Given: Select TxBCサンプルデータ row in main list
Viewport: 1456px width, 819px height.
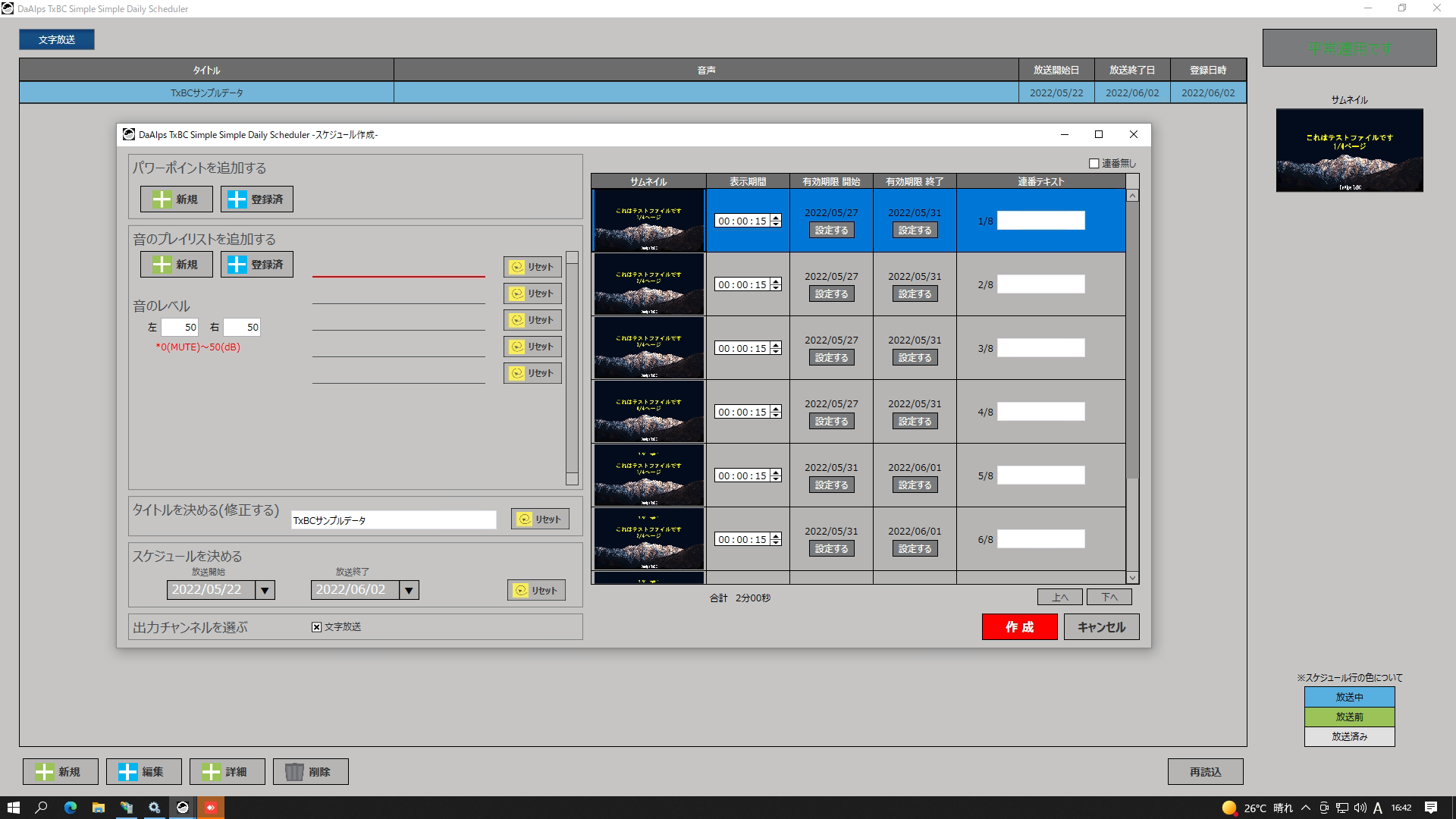Looking at the screenshot, I should [632, 93].
